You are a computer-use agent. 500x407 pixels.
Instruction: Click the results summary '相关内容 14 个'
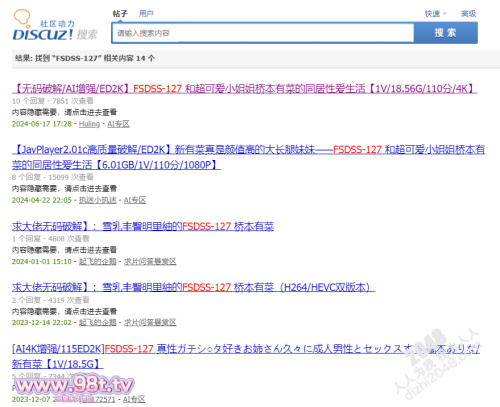tap(129, 58)
